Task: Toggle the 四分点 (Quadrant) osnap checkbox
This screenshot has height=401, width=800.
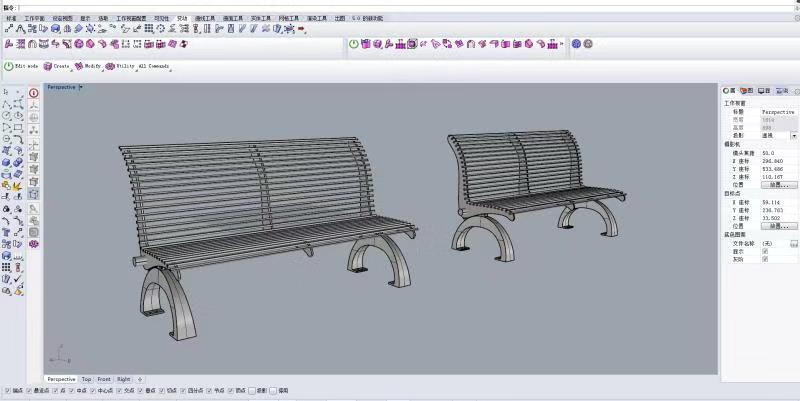Action: click(x=183, y=391)
